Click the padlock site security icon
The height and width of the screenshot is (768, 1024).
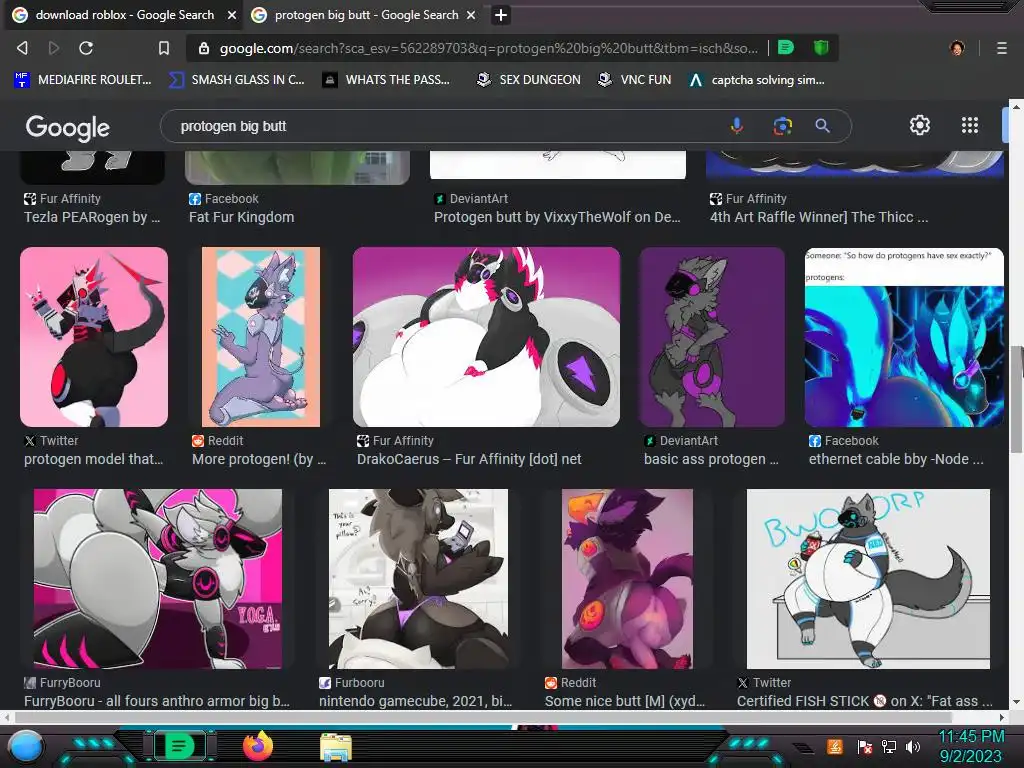coord(204,48)
